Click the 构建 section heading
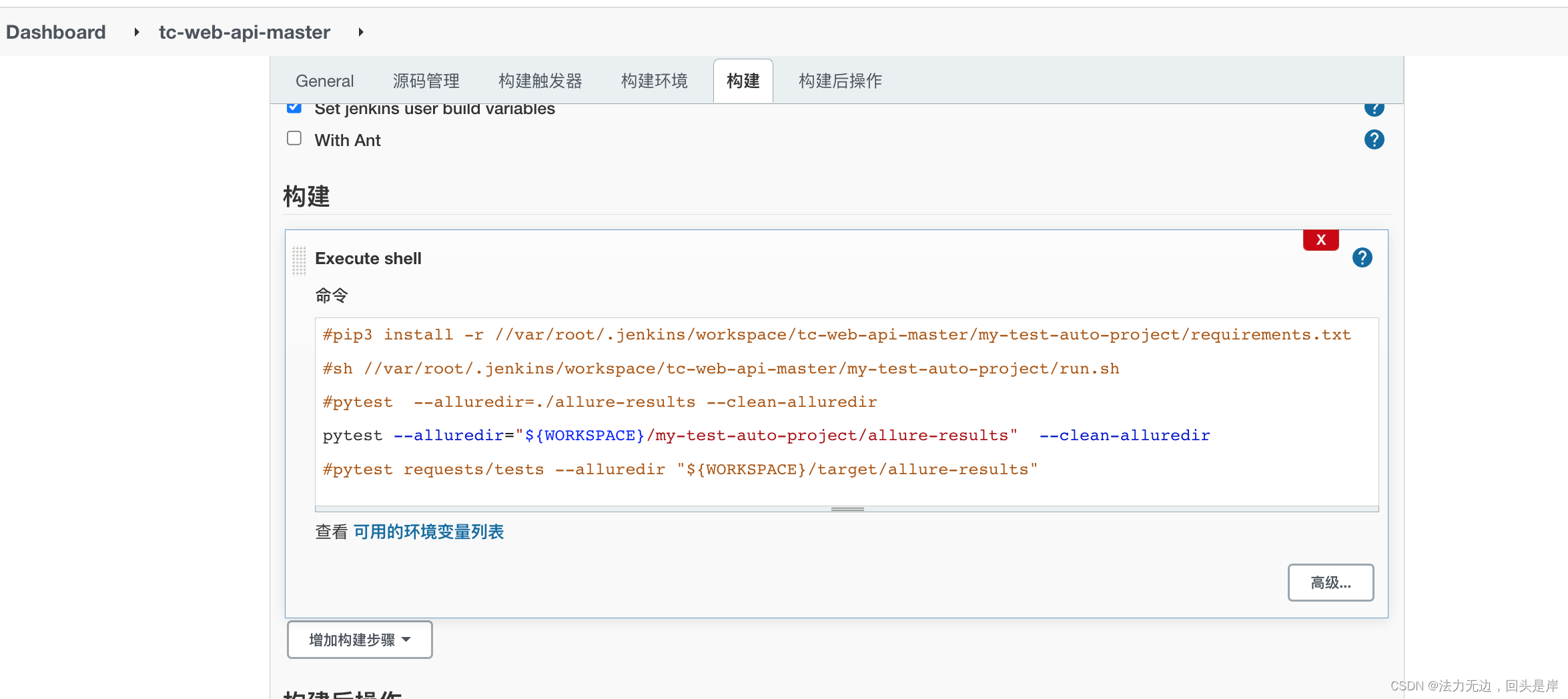This screenshot has width=1568, height=699. (306, 196)
